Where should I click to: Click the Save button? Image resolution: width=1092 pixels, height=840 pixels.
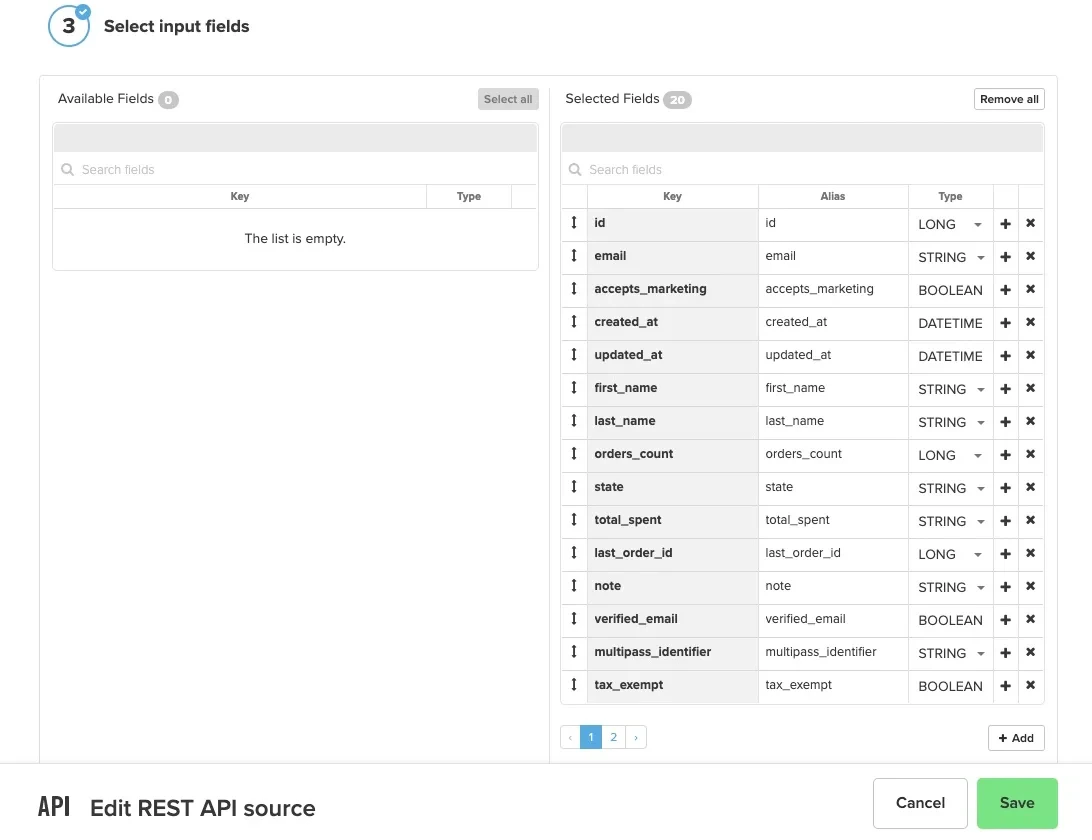(x=1017, y=803)
